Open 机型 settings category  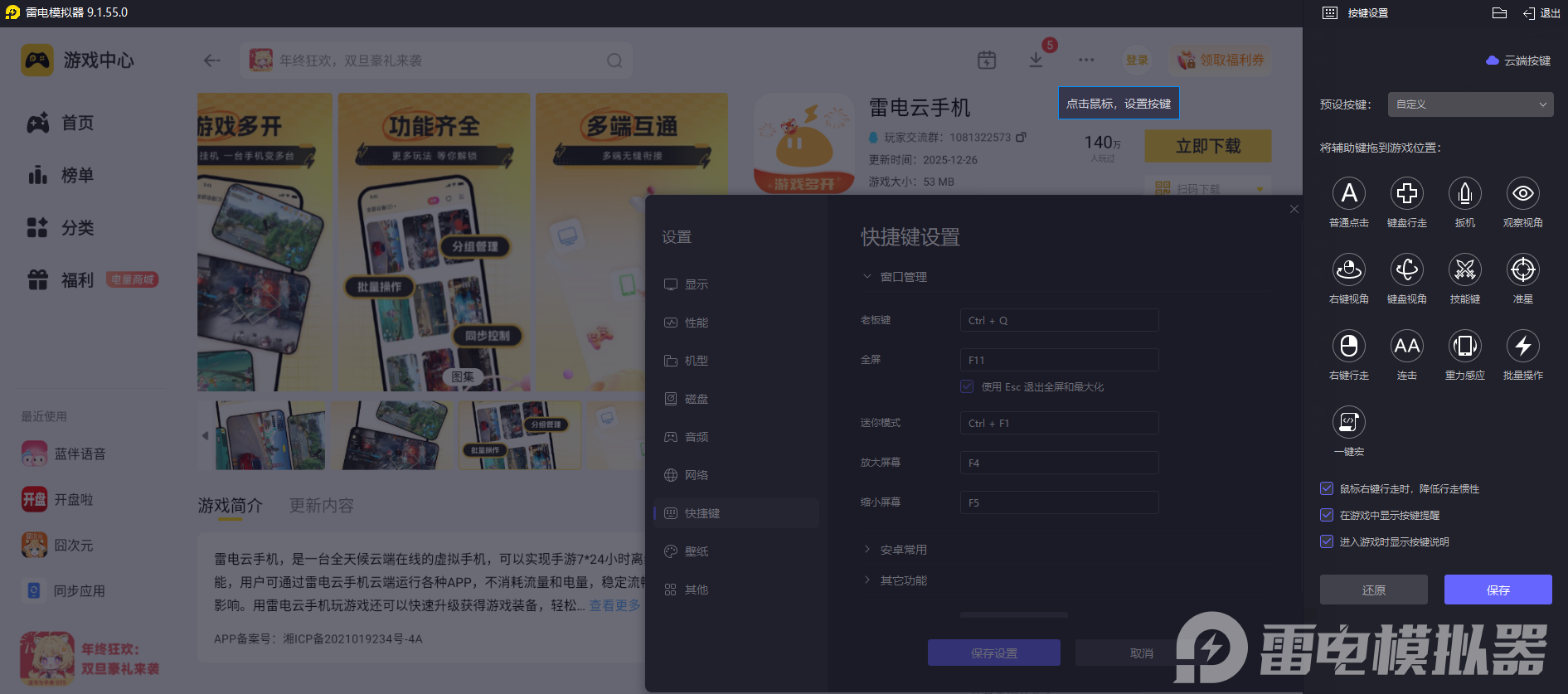coord(736,361)
